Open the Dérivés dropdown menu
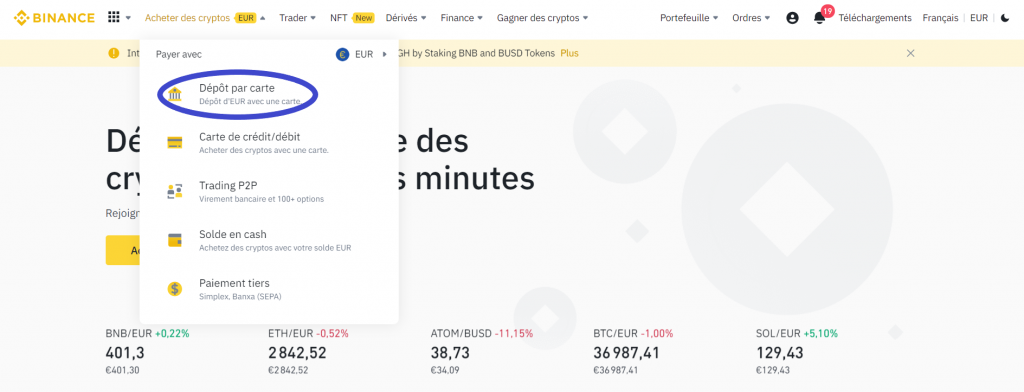The height and width of the screenshot is (392, 1024). 406,18
